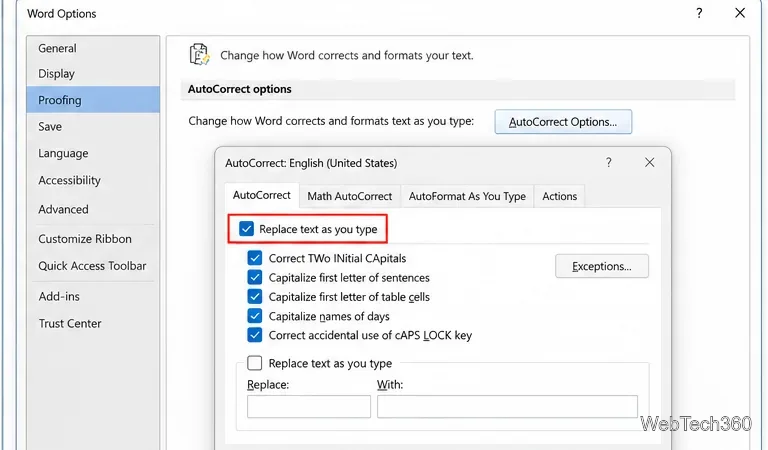Image resolution: width=768 pixels, height=450 pixels.
Task: Toggle Capitalize first letter of sentences
Action: [x=255, y=278]
